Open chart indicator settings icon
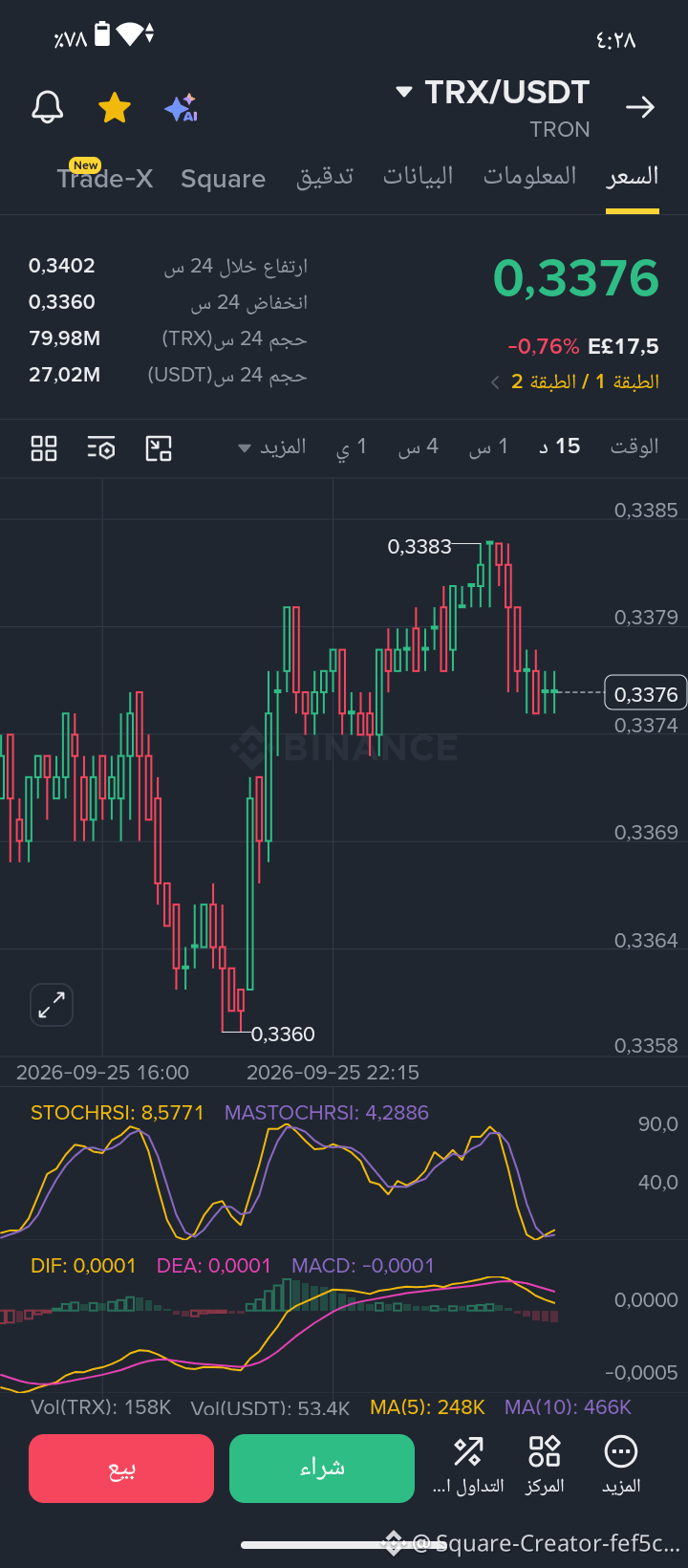 click(x=101, y=447)
